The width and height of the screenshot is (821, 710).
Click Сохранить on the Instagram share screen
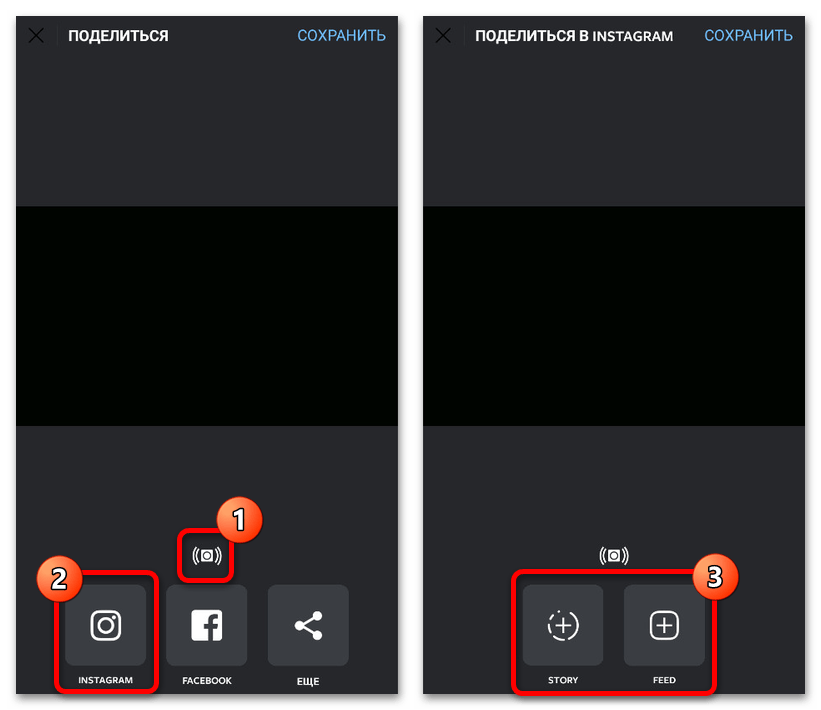748,36
